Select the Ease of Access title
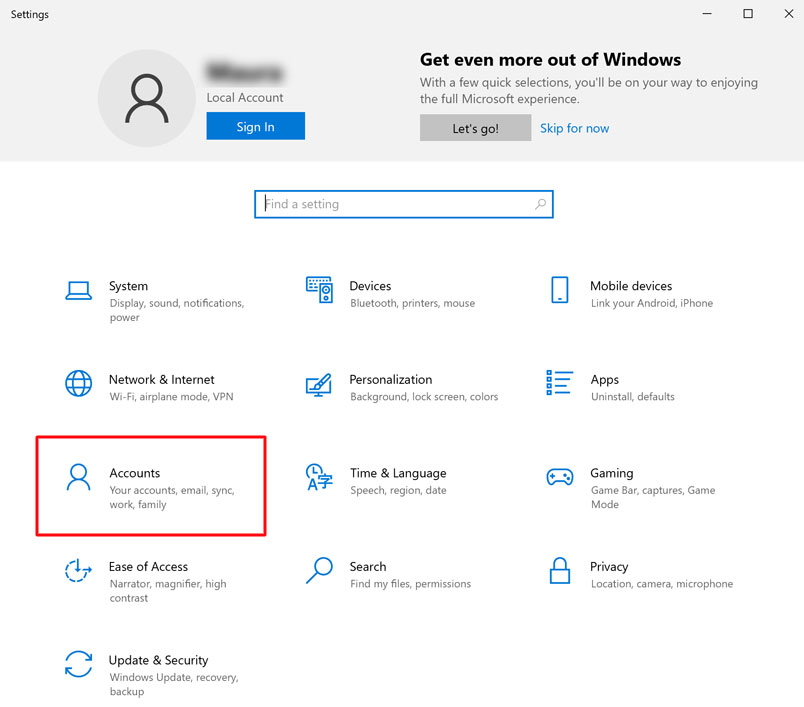 [x=148, y=567]
